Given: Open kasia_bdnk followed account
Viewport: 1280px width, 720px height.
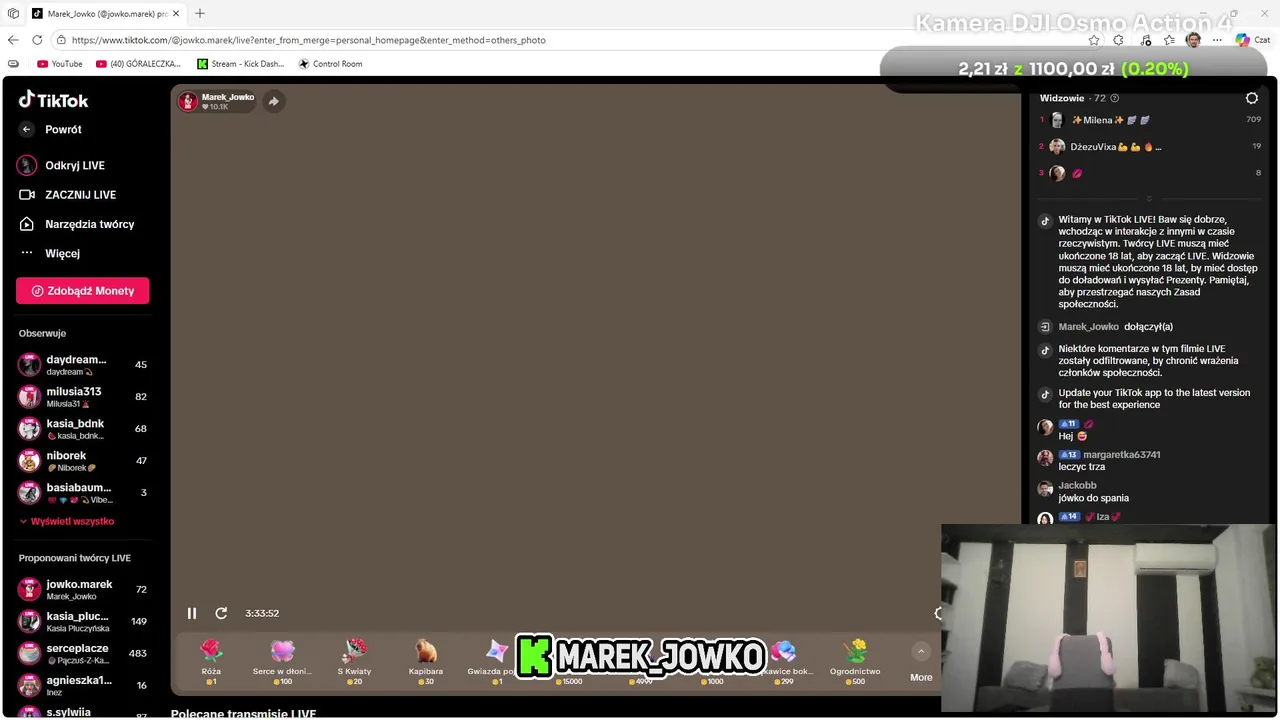Looking at the screenshot, I should click(82, 429).
